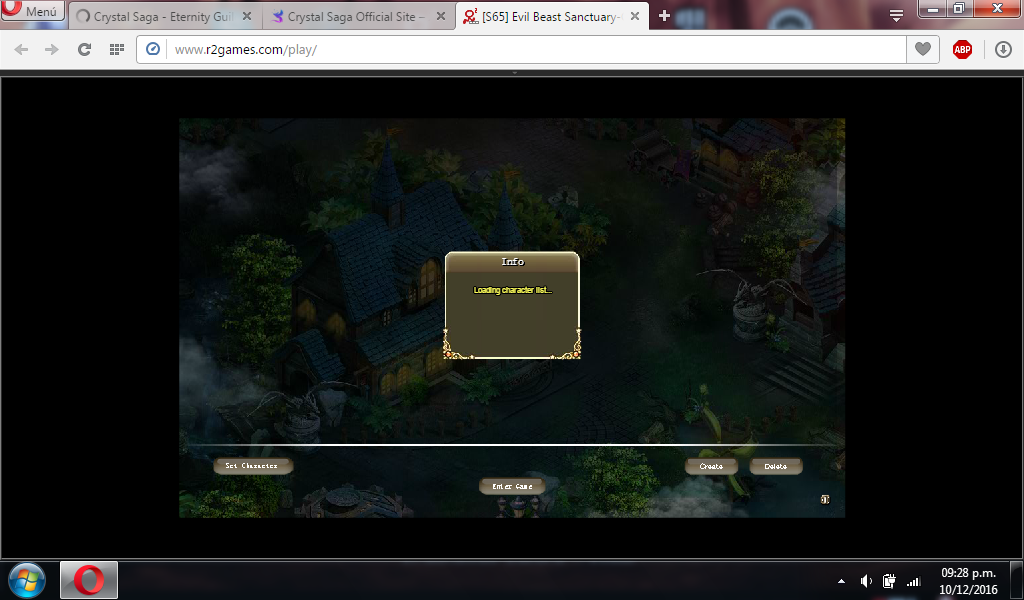The height and width of the screenshot is (600, 1024).
Task: Click the network signal tray icon
Action: pos(913,581)
